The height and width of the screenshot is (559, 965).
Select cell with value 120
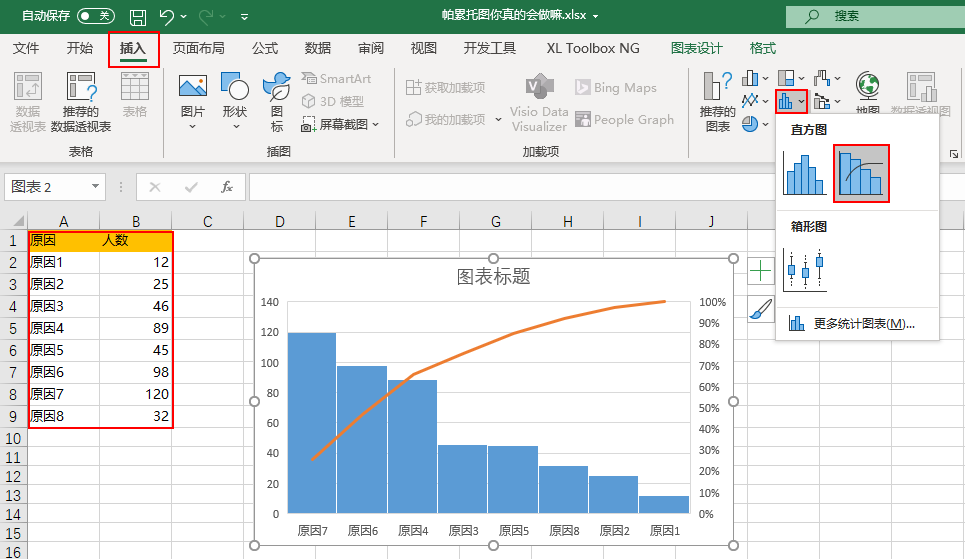click(135, 394)
